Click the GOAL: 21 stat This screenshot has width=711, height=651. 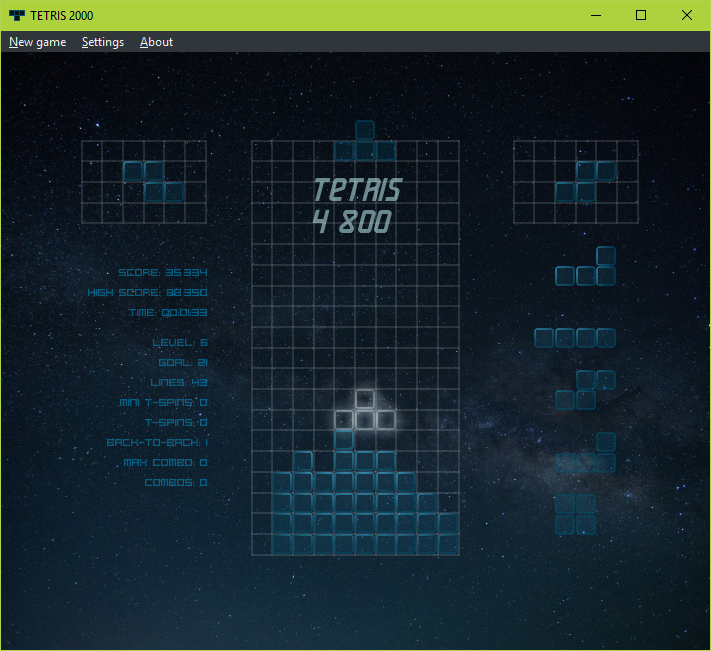click(x=183, y=362)
